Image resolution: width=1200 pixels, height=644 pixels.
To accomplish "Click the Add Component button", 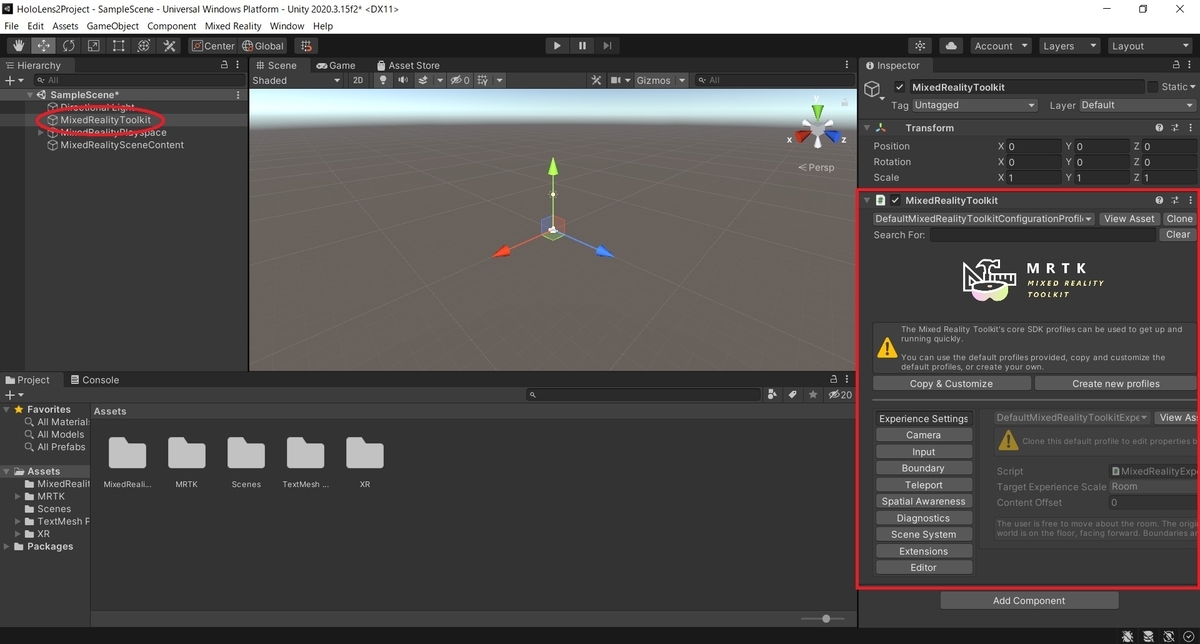I will coord(1029,601).
